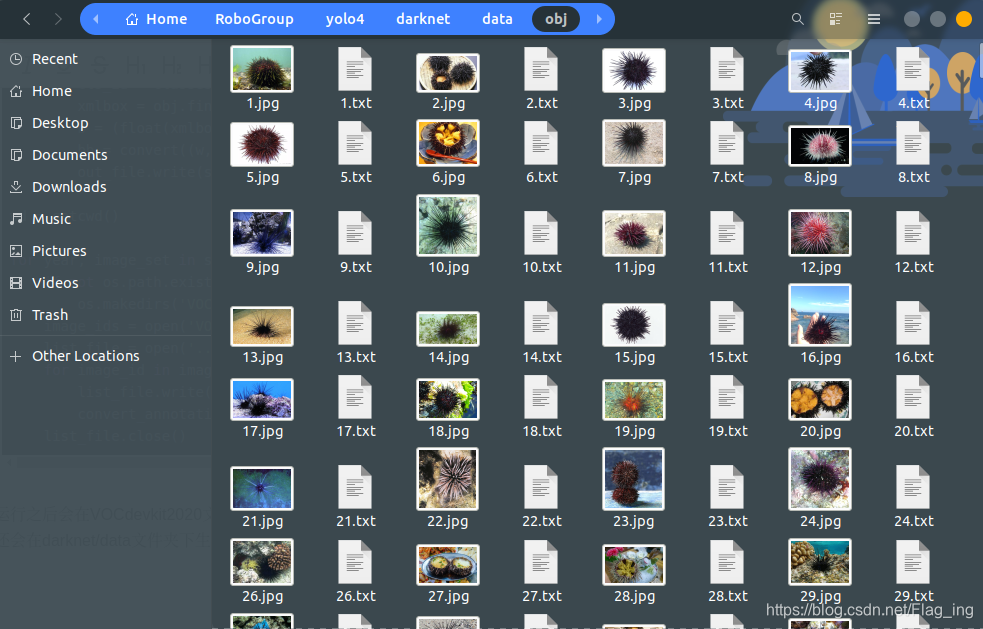Open the hamburger menu
The width and height of the screenshot is (983, 629).
874,18
